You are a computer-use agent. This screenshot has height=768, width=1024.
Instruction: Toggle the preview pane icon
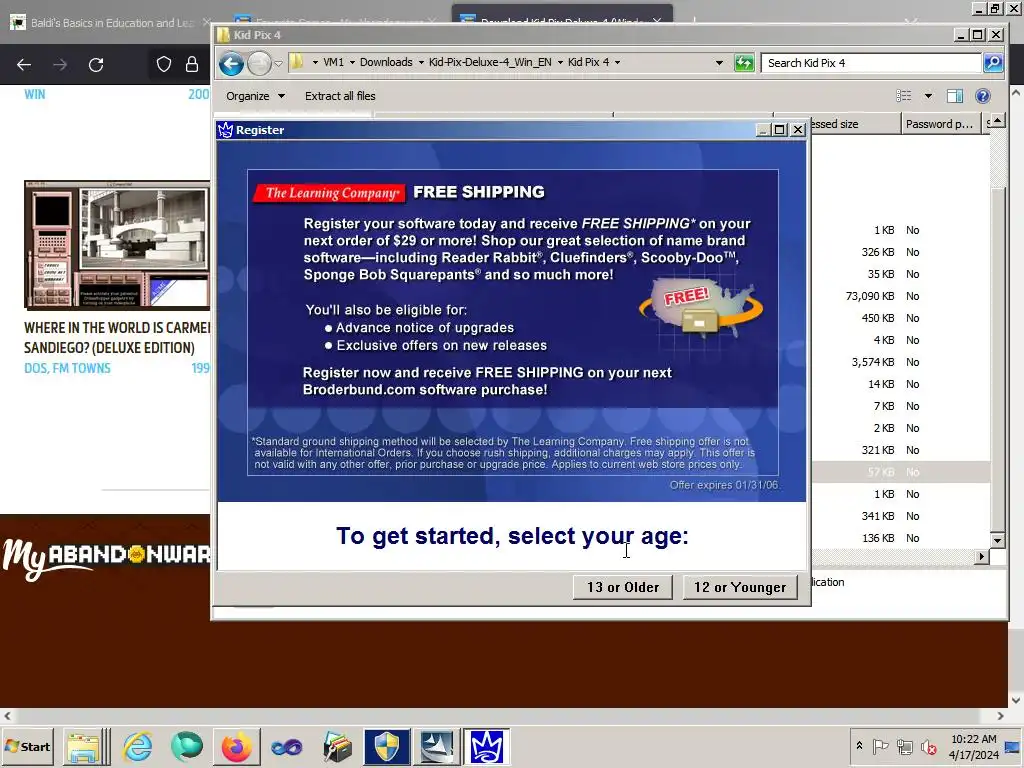click(x=955, y=96)
